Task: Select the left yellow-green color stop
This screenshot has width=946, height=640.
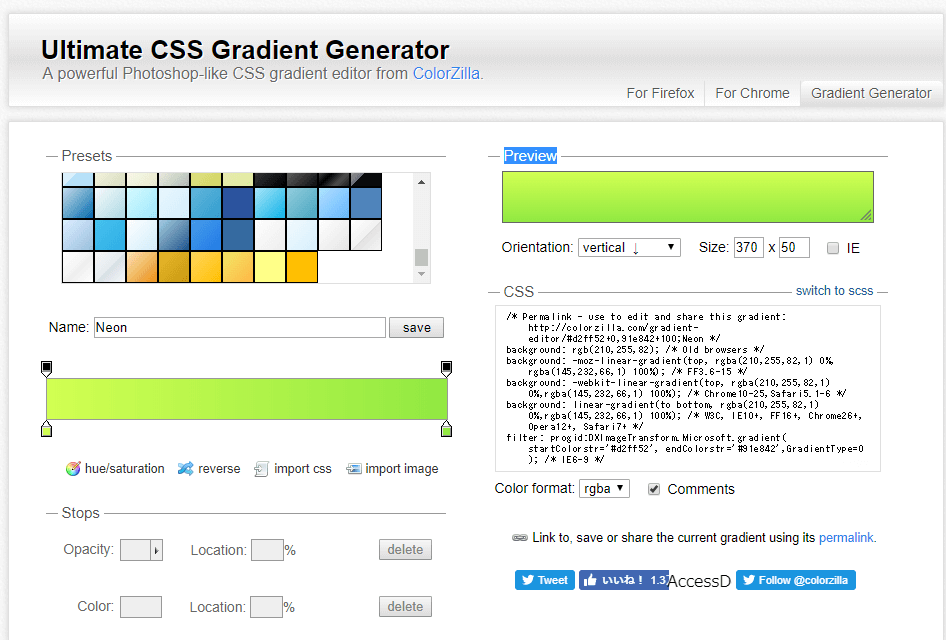Action: pyautogui.click(x=46, y=429)
